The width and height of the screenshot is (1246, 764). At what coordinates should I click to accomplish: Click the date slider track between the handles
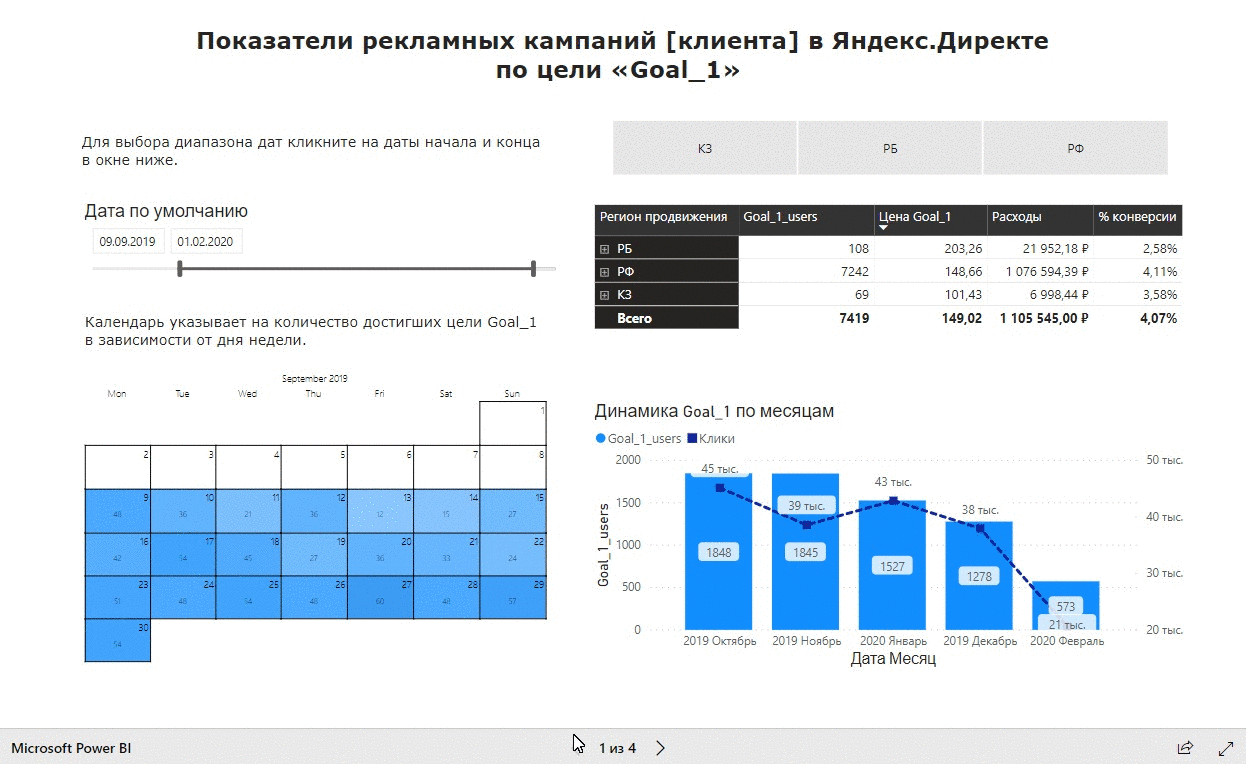tap(356, 268)
